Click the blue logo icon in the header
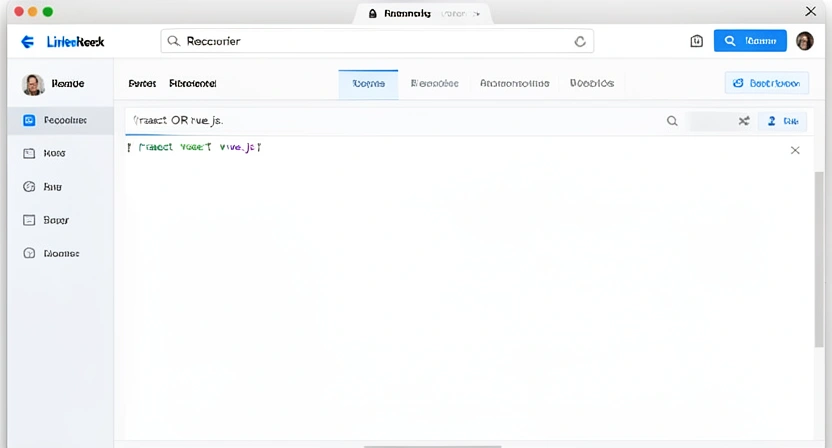 click(x=27, y=42)
